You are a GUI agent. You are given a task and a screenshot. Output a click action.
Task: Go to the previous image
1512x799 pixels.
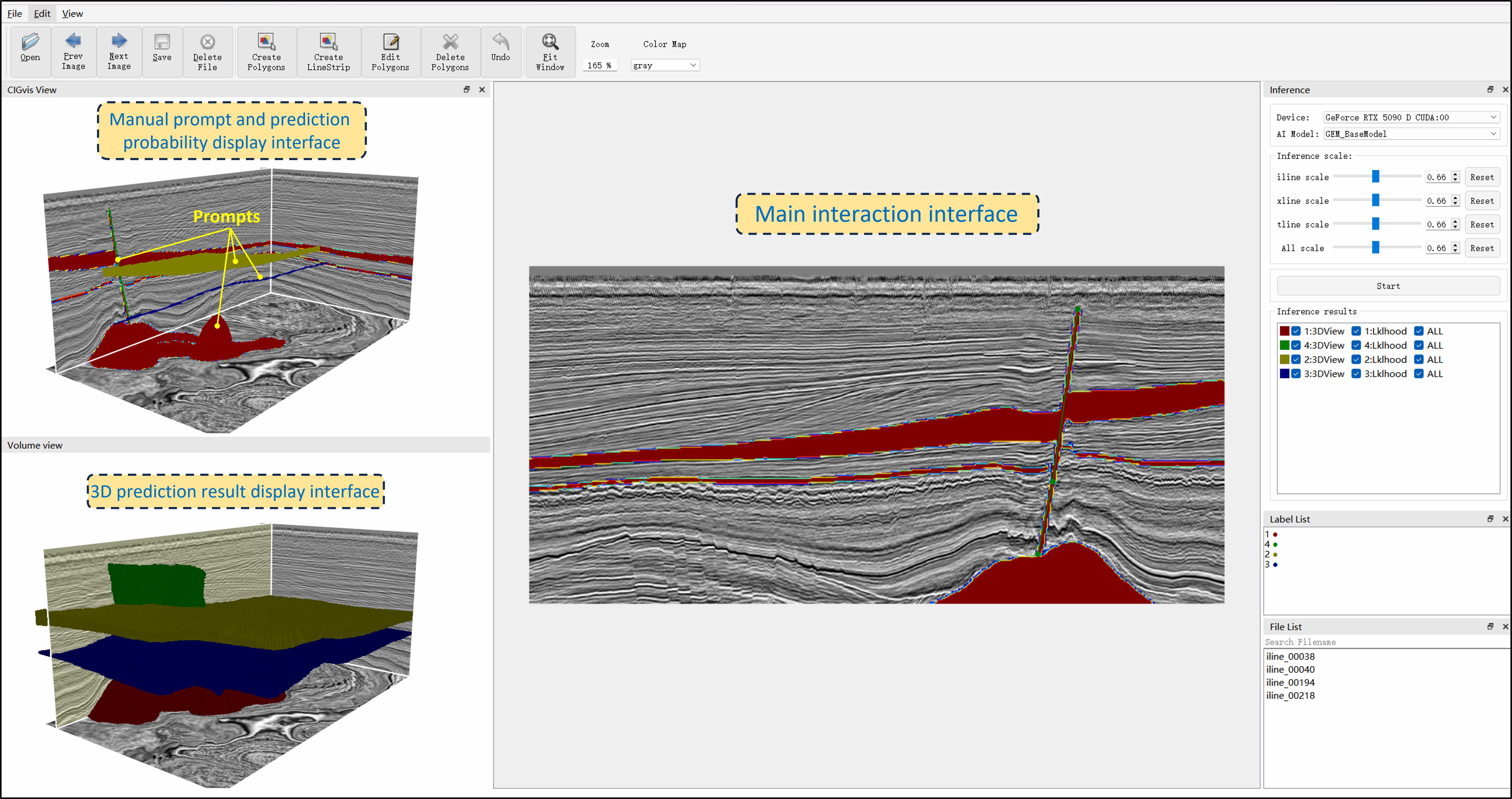click(x=73, y=51)
